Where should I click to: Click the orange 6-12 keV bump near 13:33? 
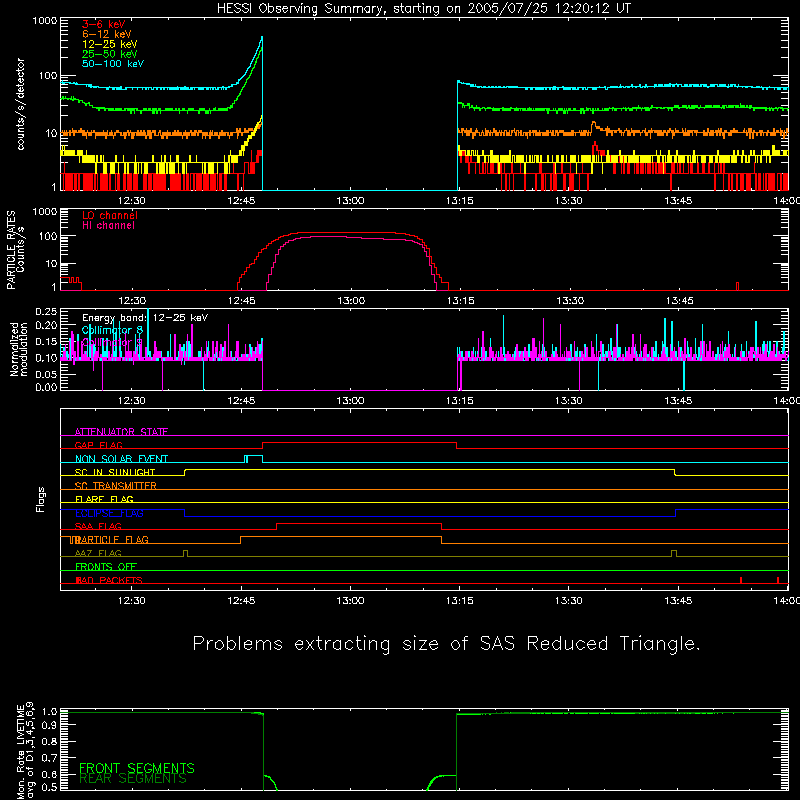click(594, 124)
